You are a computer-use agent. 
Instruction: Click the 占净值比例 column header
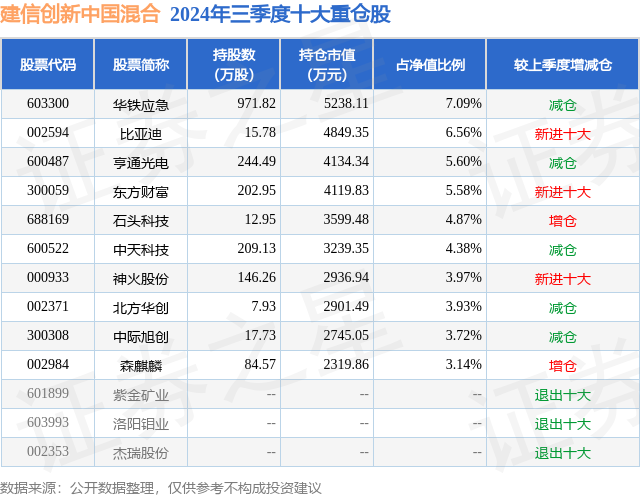[x=430, y=64]
